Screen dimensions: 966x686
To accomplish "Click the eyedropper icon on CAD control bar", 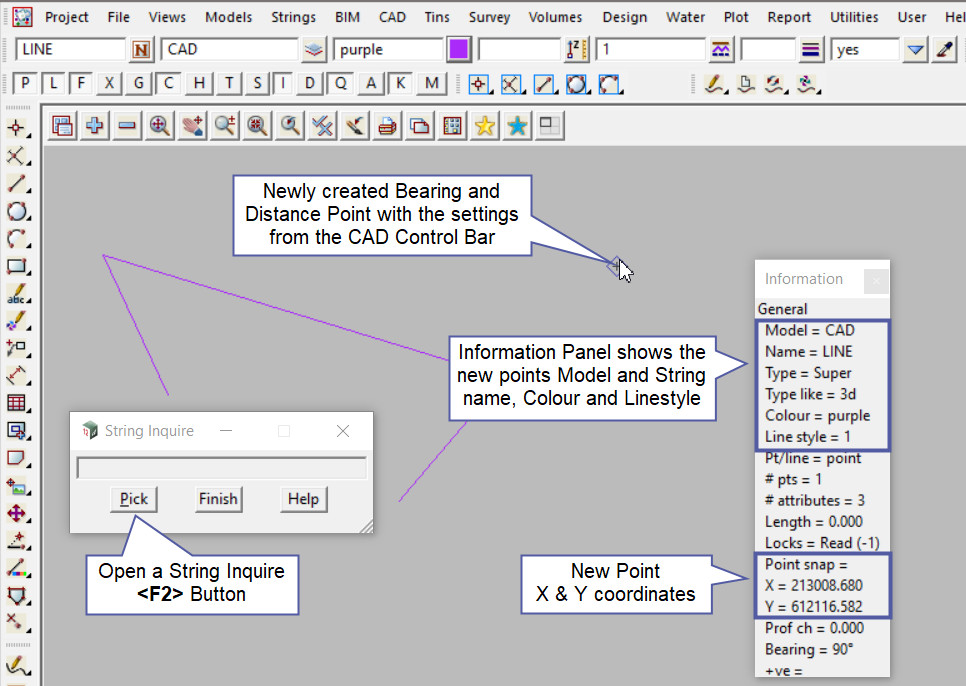I will pos(943,49).
